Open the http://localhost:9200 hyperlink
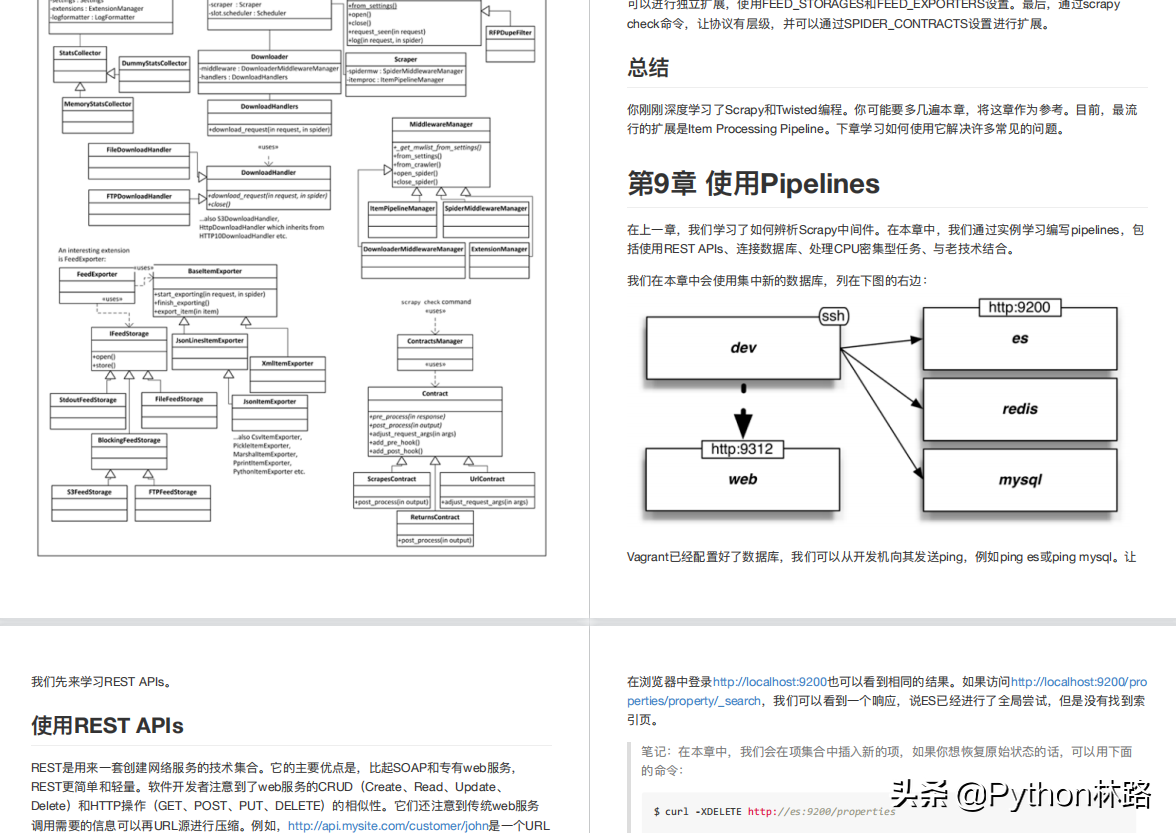The image size is (1176, 833). coord(770,682)
